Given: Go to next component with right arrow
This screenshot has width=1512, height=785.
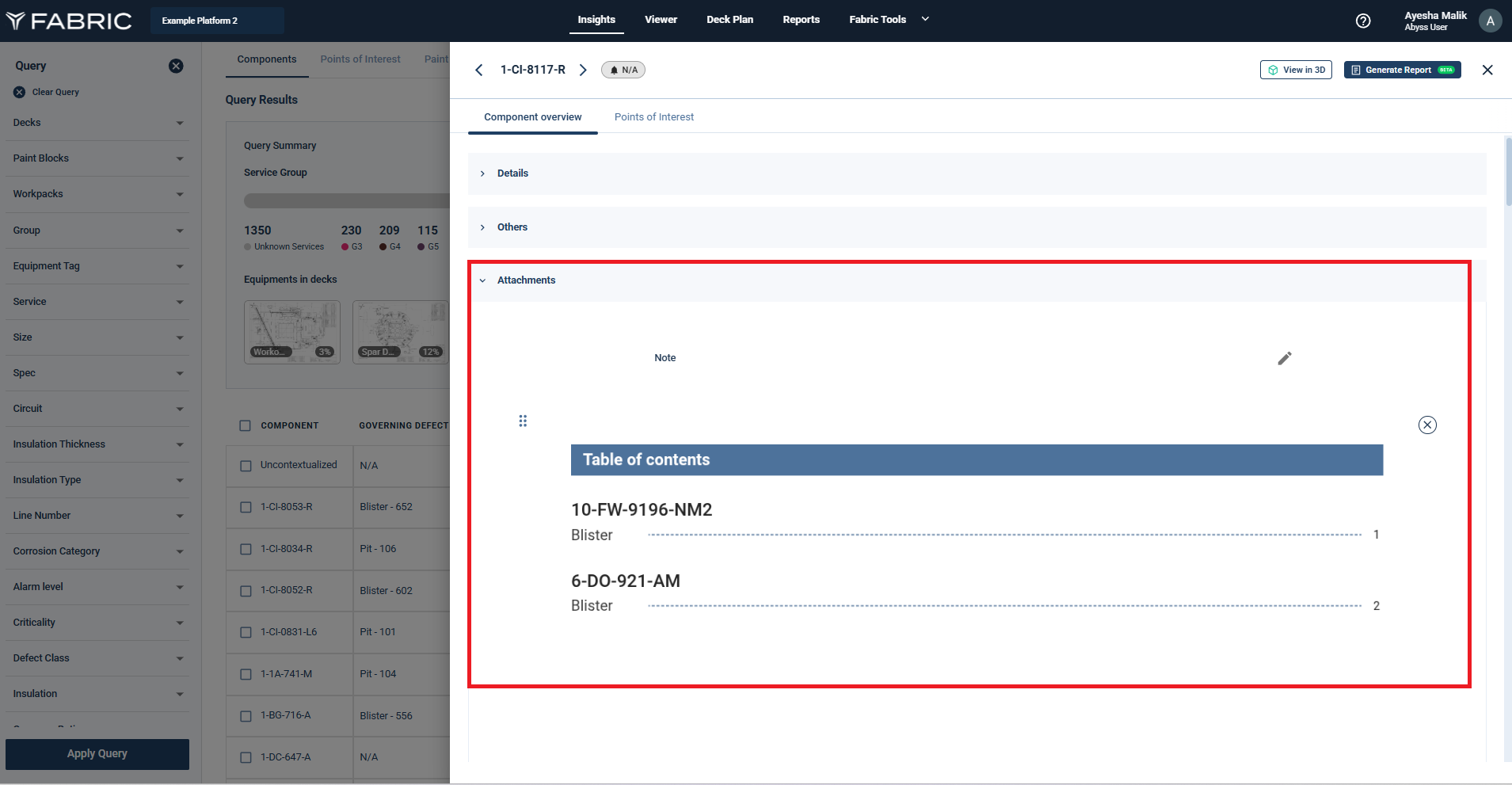Looking at the screenshot, I should click(x=583, y=70).
